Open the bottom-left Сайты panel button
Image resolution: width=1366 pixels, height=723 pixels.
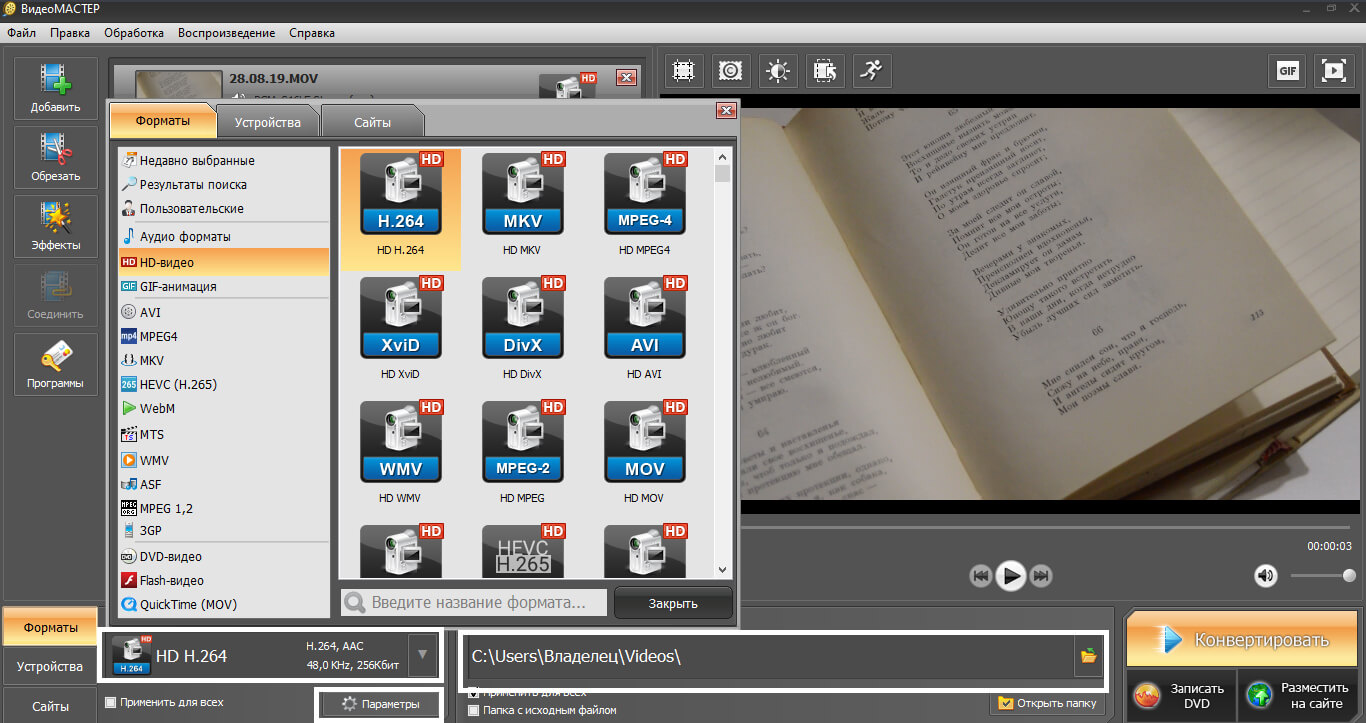point(50,706)
